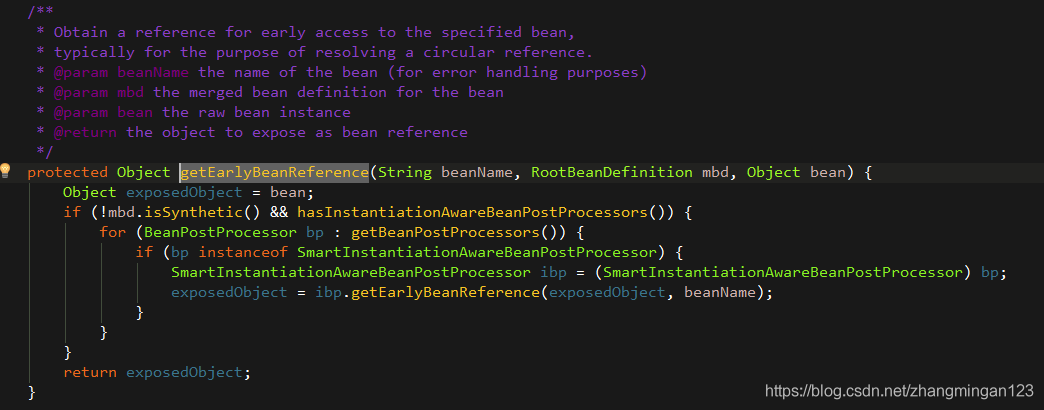Select the highlighted getEarlyBeanReference method name

coord(274,172)
